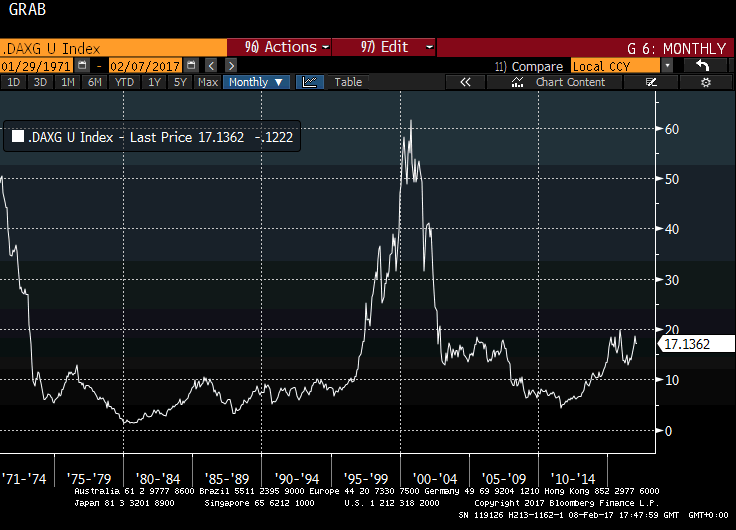736x530 pixels.
Task: Click the next period arrow
Action: 230,65
